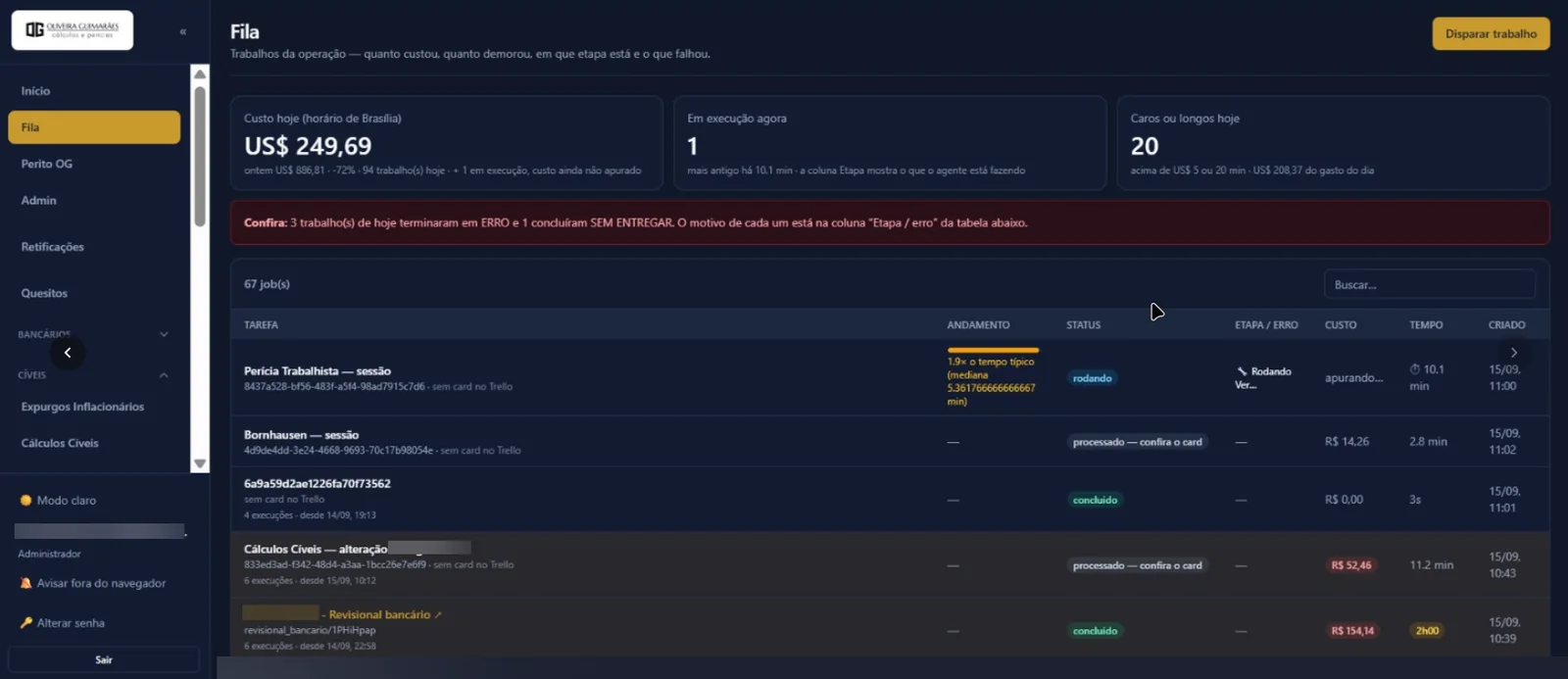
Task: Select the Bornhausen — sessão job title
Action: [x=302, y=435]
